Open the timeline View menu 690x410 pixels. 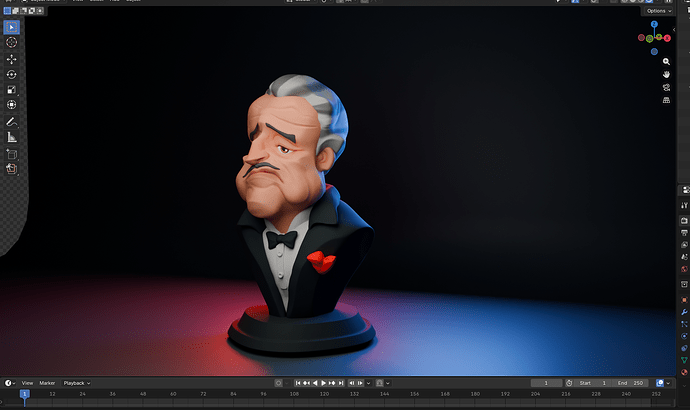point(27,383)
